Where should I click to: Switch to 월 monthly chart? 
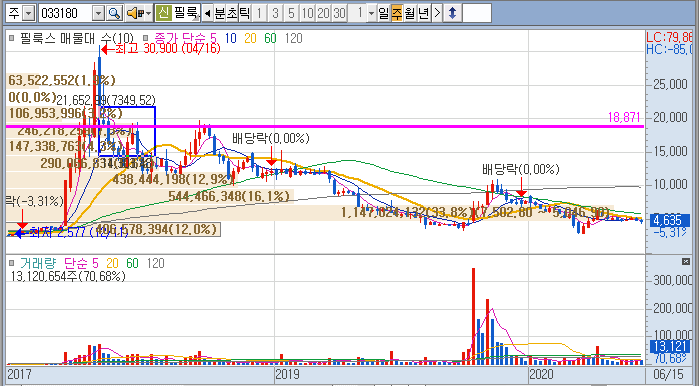click(410, 13)
